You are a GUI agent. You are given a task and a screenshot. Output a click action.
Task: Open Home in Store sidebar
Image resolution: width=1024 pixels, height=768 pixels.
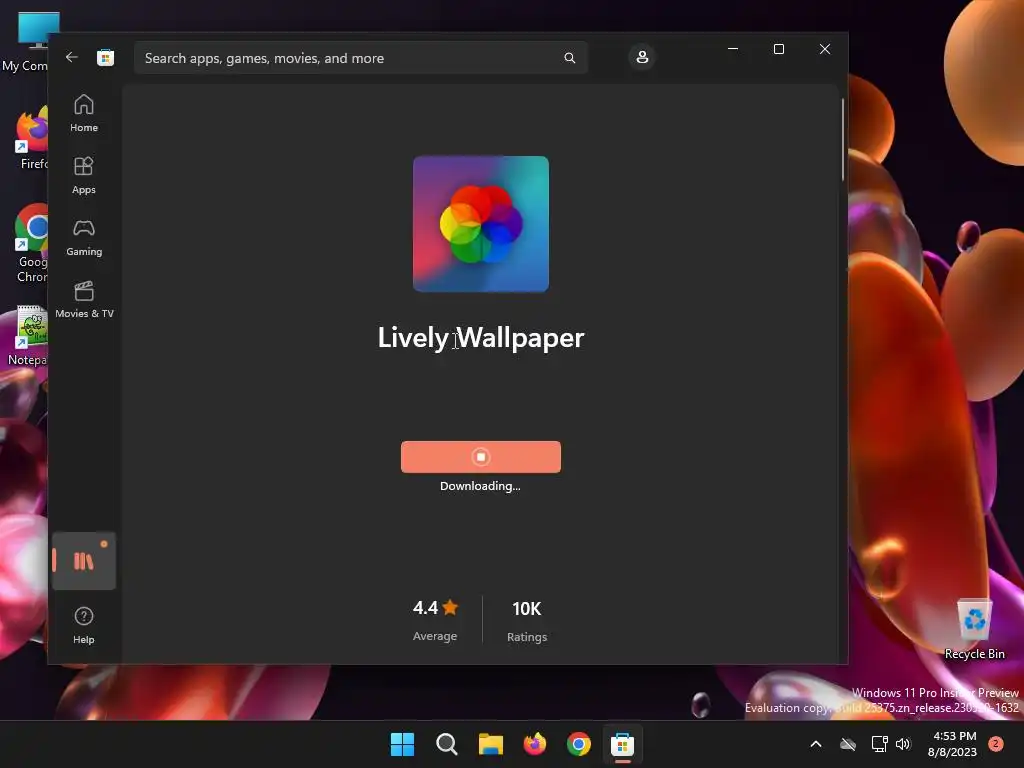click(x=84, y=114)
